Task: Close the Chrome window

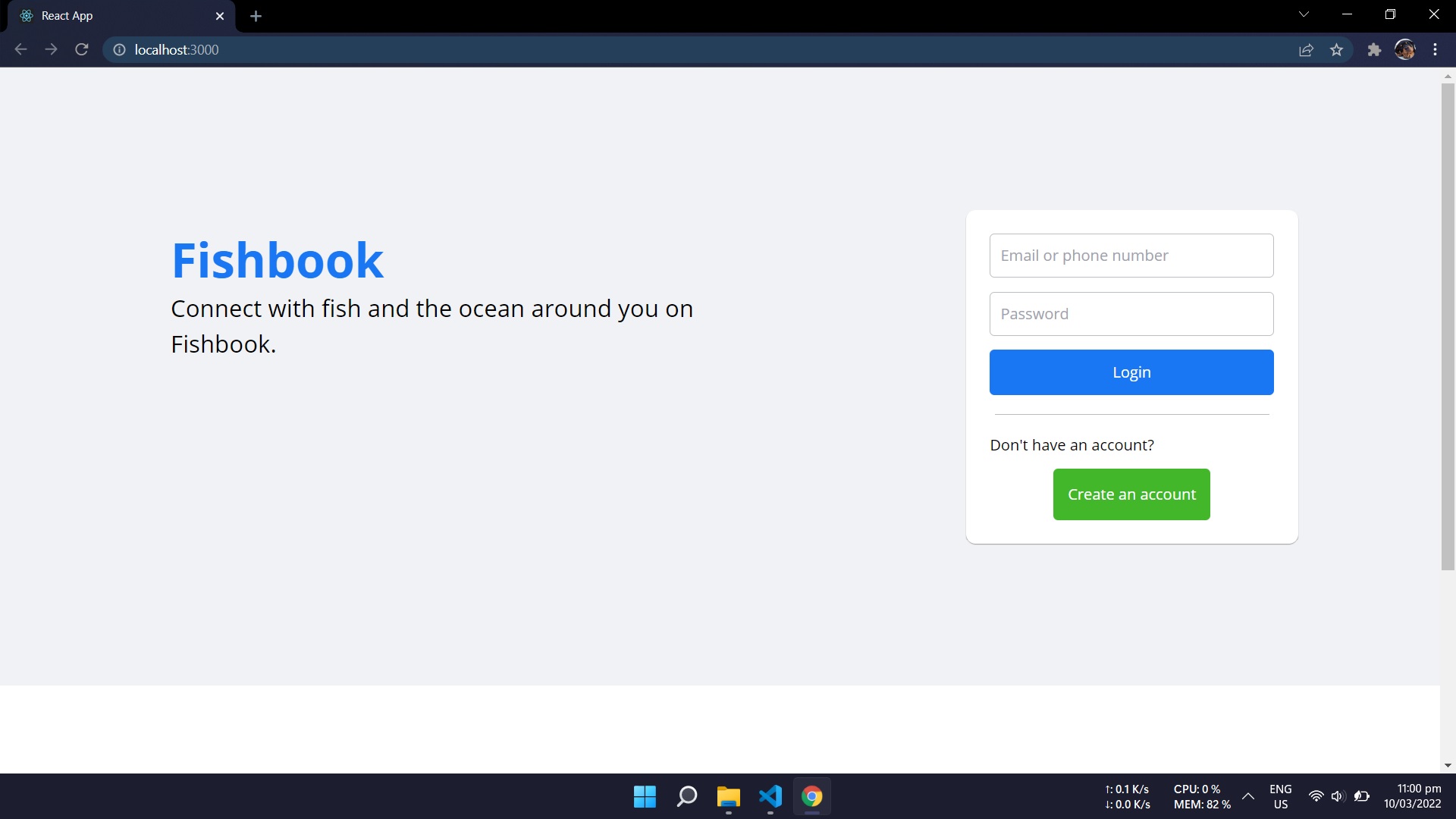Action: pyautogui.click(x=1433, y=14)
